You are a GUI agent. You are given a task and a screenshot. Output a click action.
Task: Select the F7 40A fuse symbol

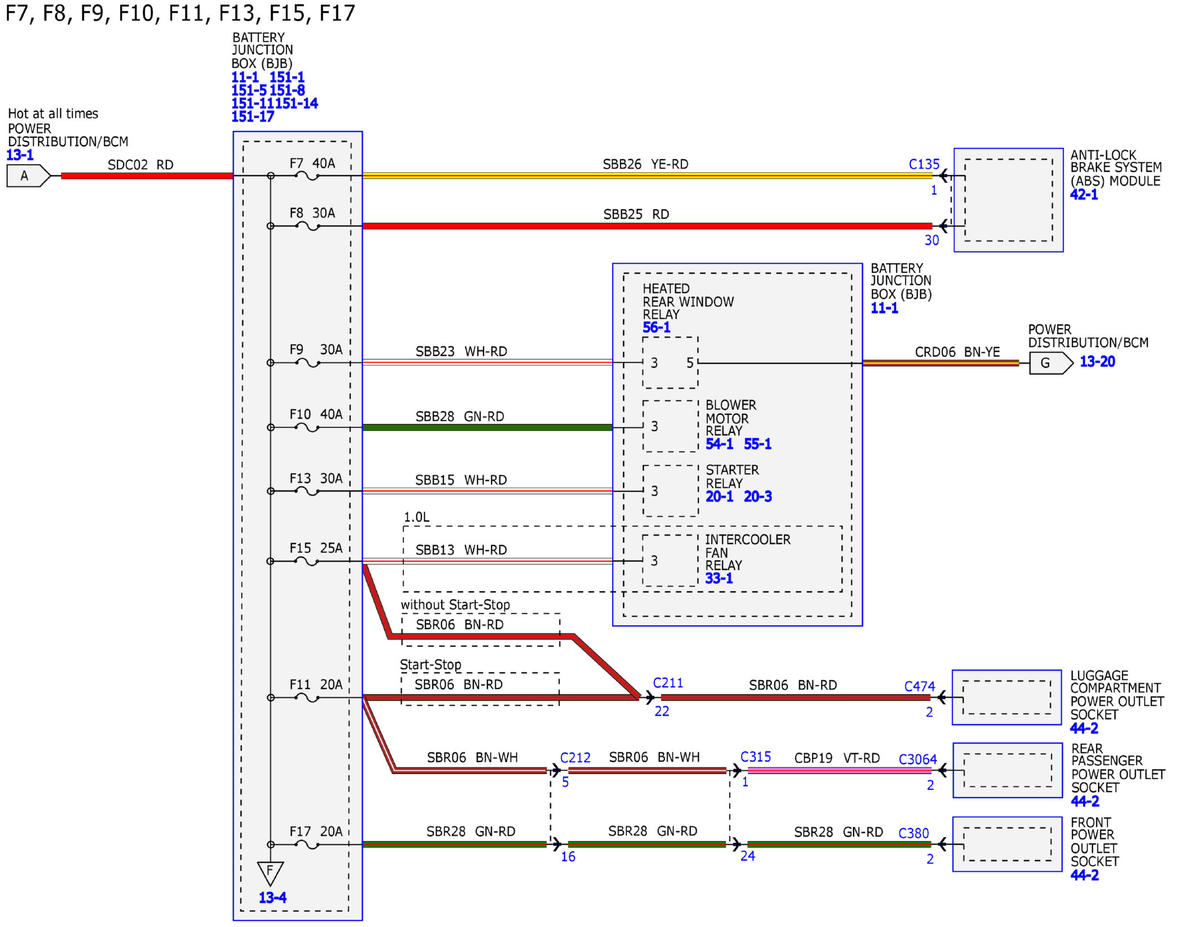[310, 176]
